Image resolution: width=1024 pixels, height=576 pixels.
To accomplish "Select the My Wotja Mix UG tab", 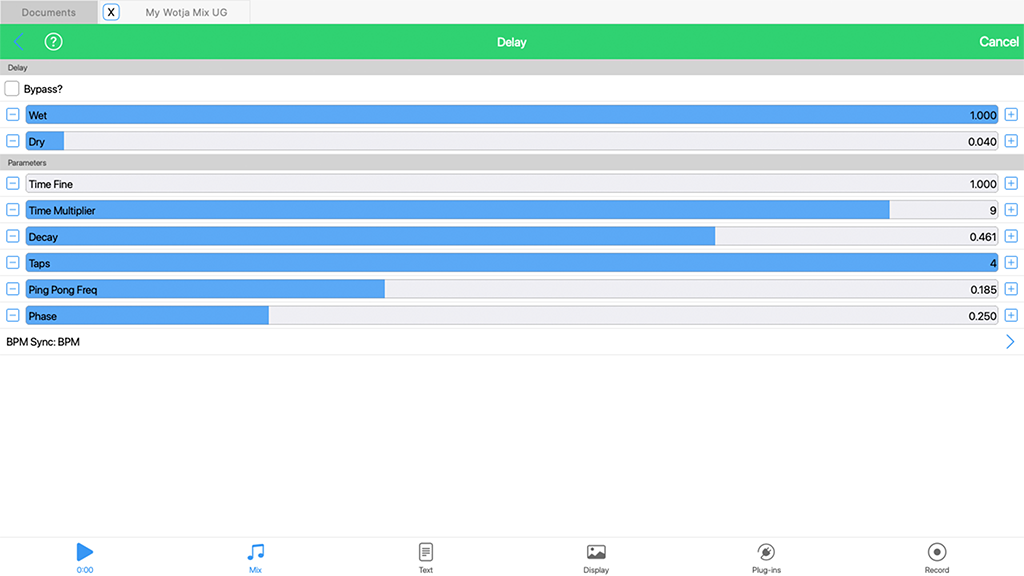I will pos(186,13).
